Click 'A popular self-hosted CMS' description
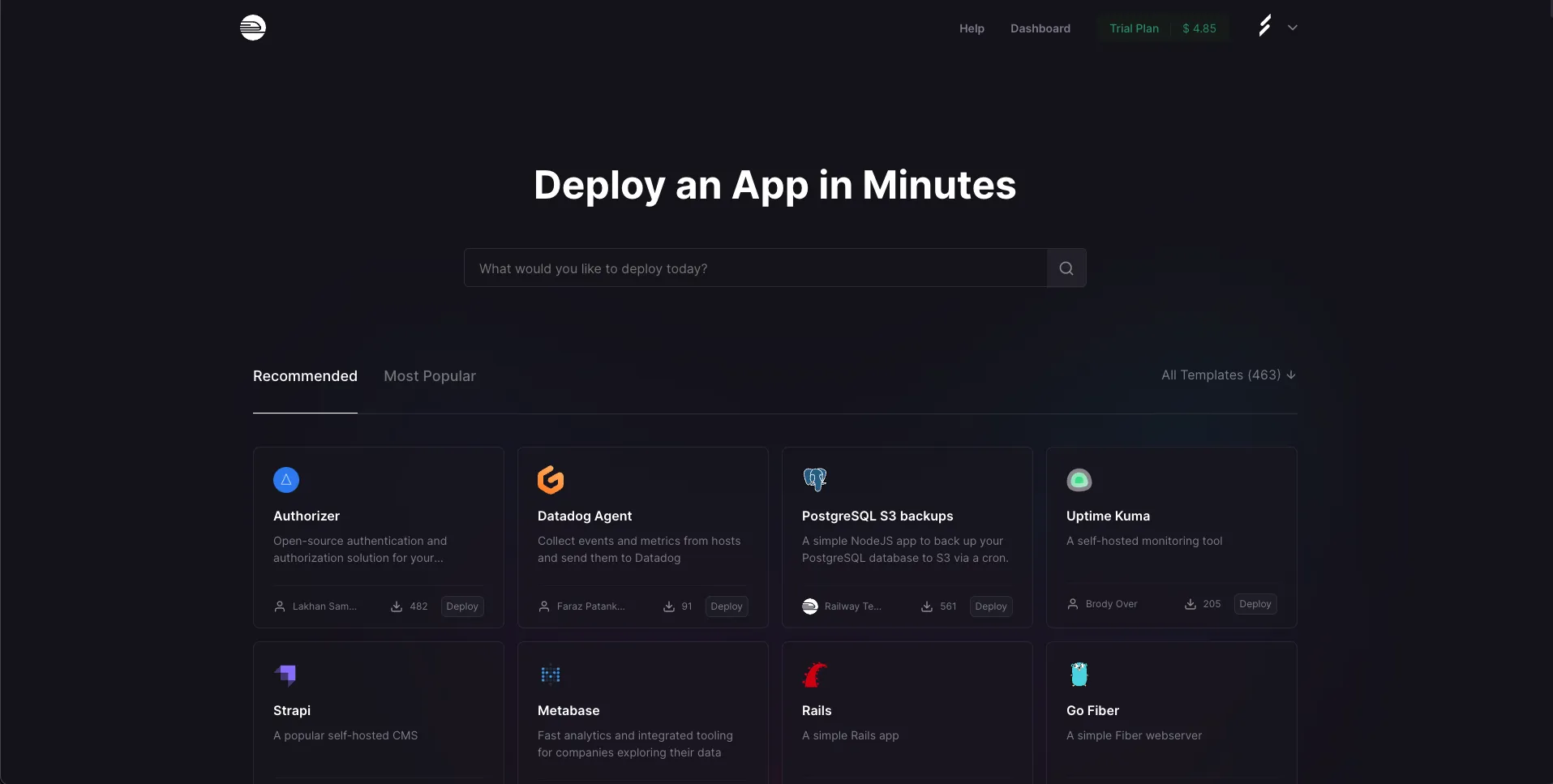The image size is (1553, 784). coord(345,736)
